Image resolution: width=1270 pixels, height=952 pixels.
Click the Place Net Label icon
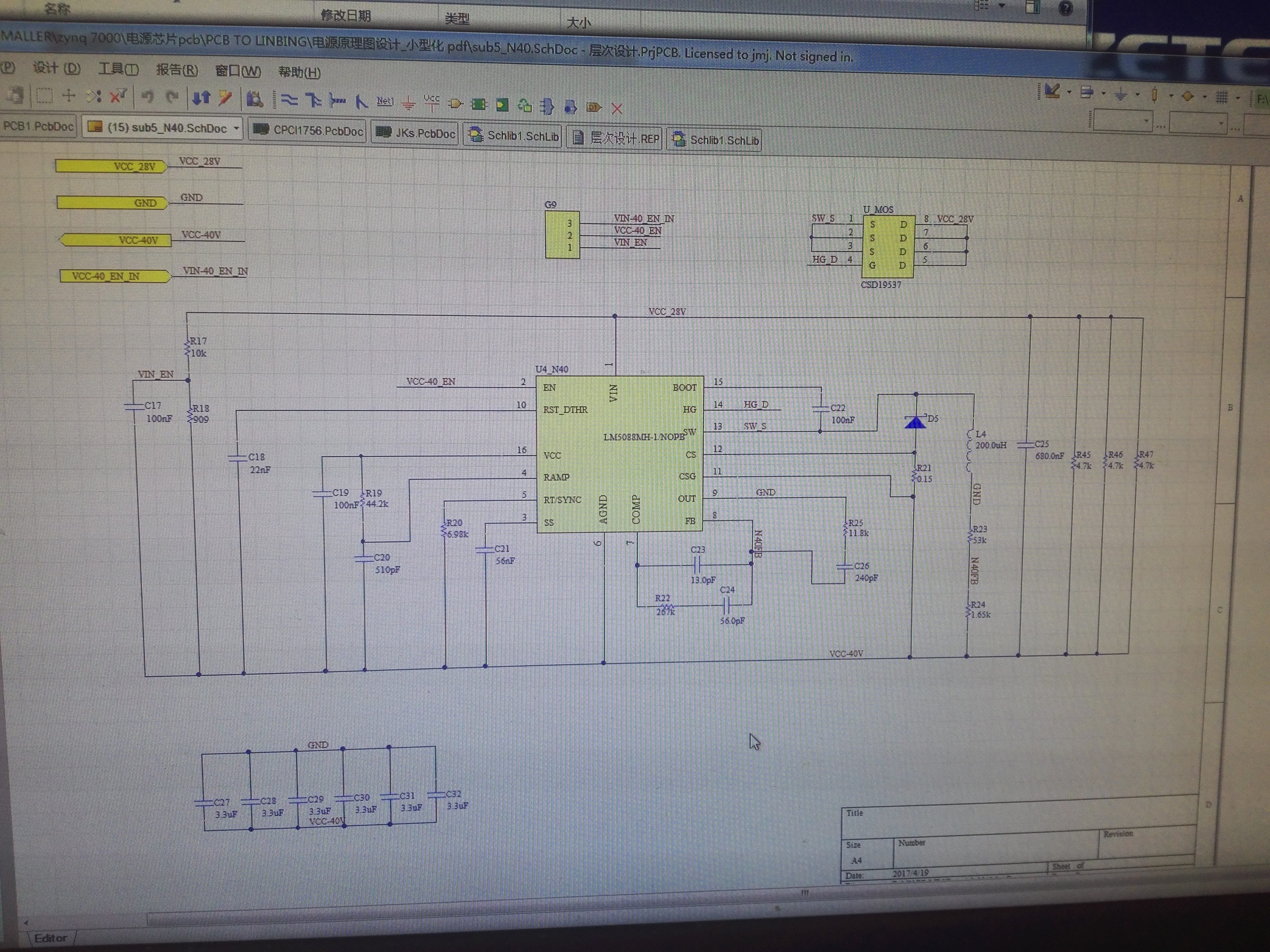click(385, 101)
